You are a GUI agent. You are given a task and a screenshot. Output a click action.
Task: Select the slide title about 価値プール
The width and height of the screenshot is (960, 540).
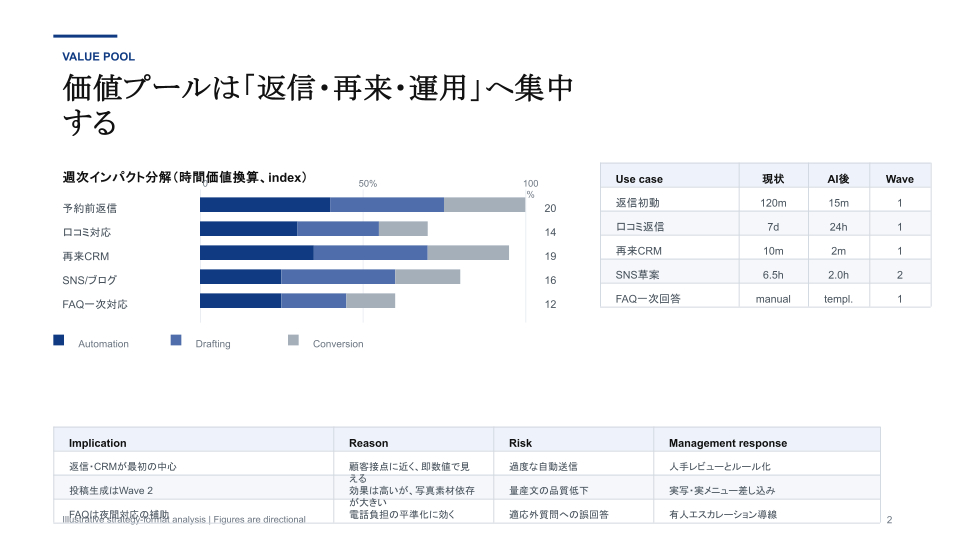(318, 105)
